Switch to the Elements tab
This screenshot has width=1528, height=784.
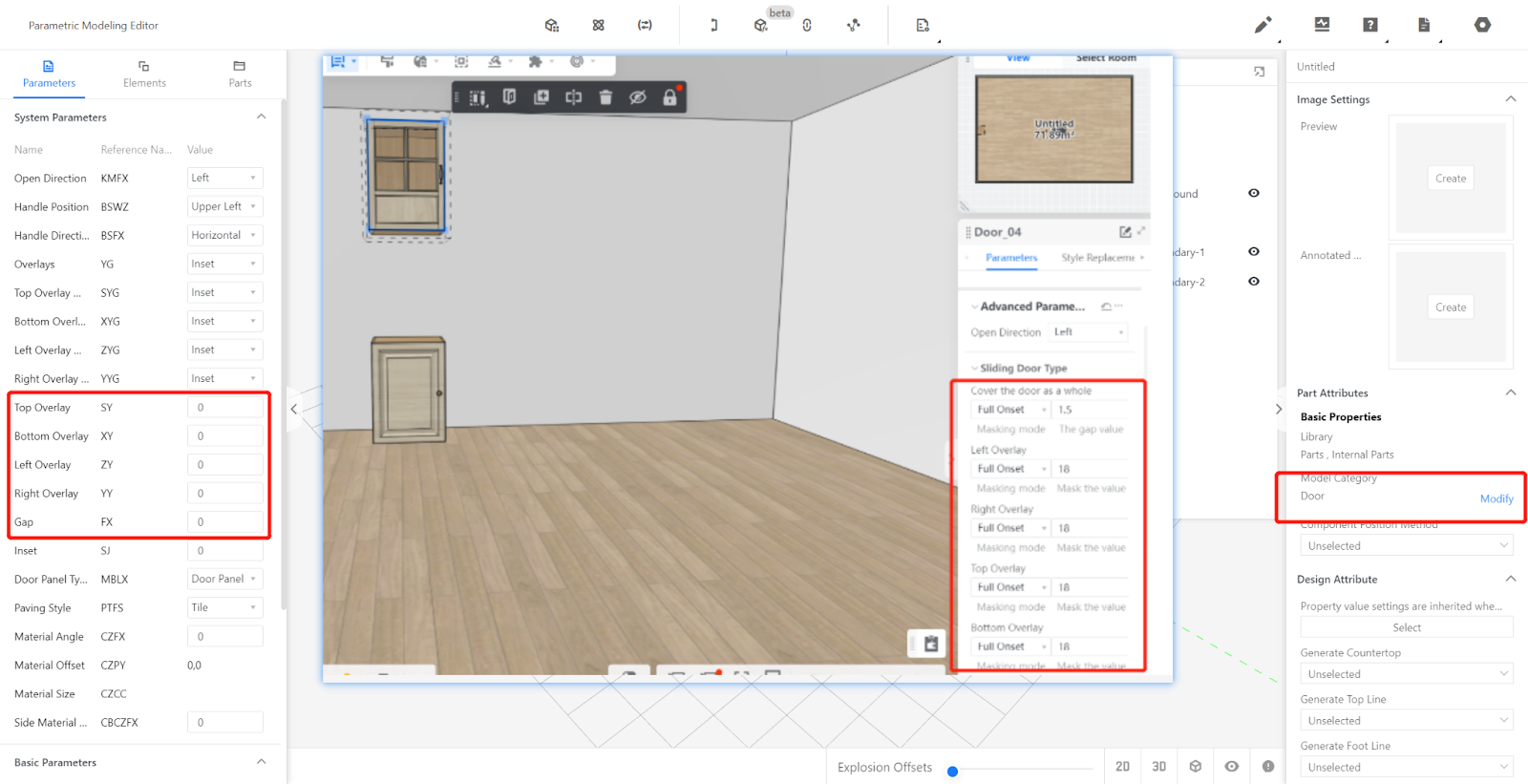[144, 74]
